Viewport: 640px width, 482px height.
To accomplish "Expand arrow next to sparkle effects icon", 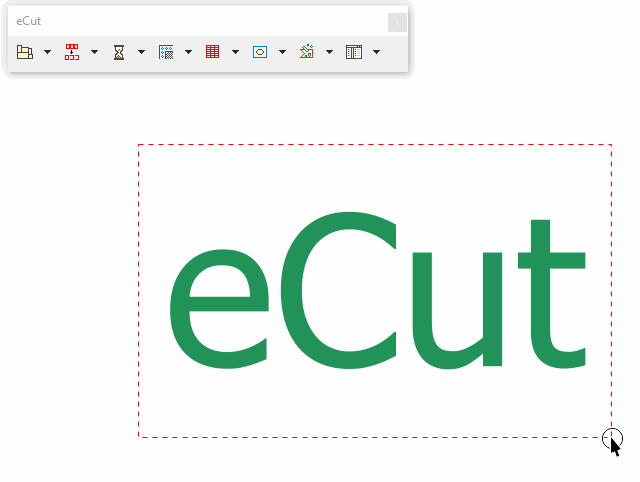I will click(329, 52).
